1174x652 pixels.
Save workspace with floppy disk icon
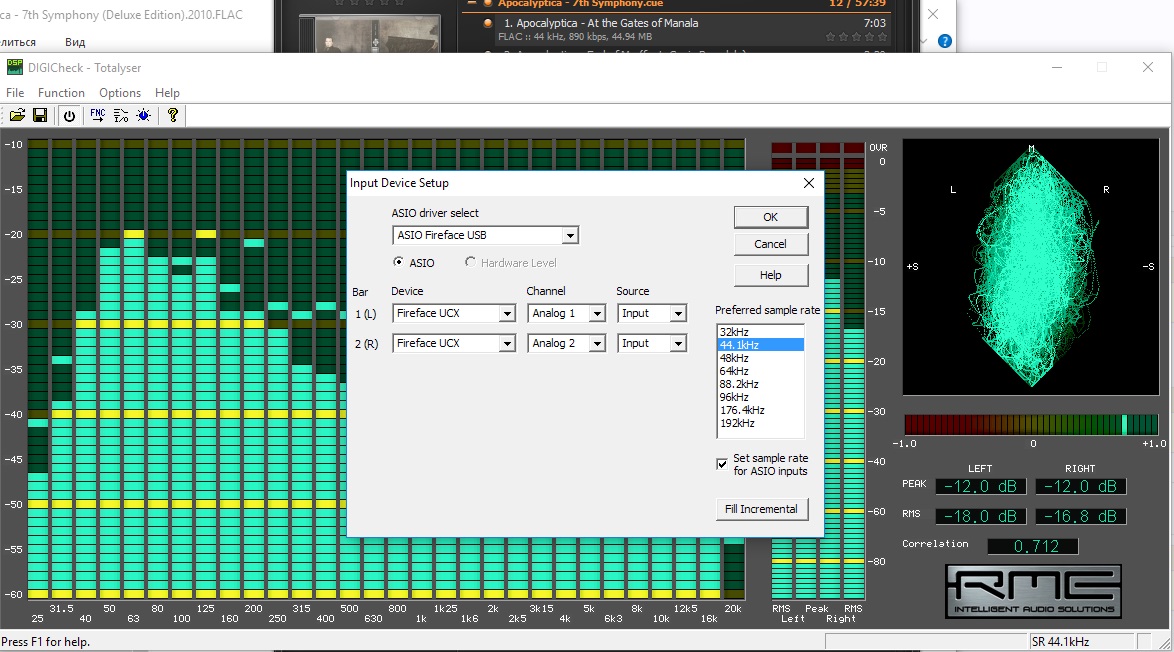40,115
